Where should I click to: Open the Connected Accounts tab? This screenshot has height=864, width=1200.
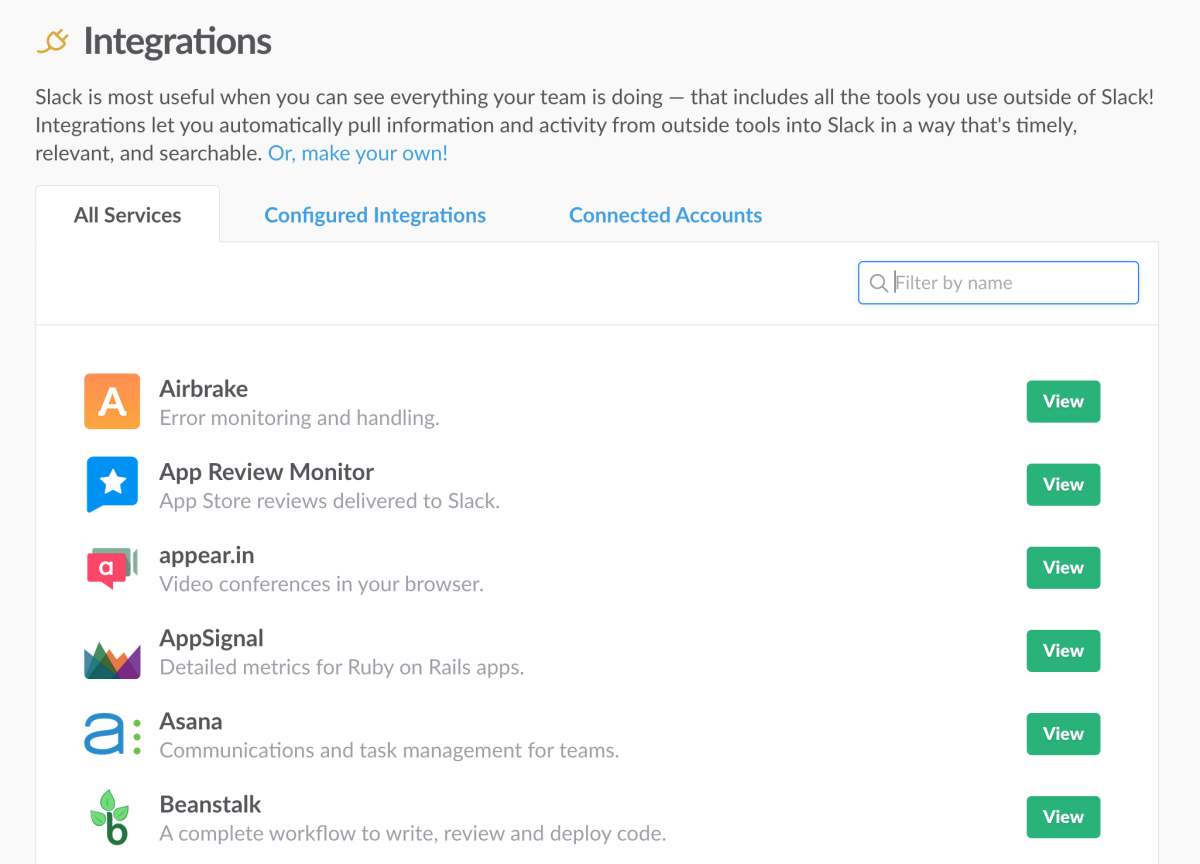[665, 214]
